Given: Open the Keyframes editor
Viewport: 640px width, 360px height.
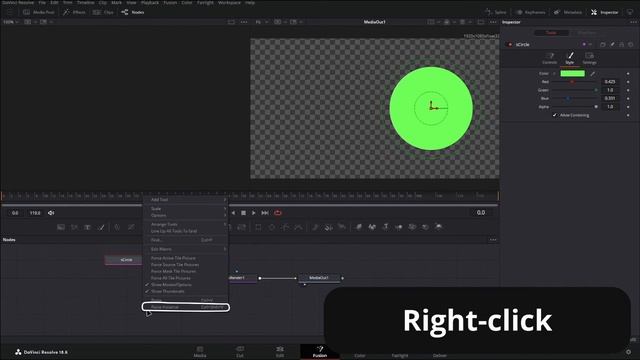Looking at the screenshot, I should coord(530,12).
